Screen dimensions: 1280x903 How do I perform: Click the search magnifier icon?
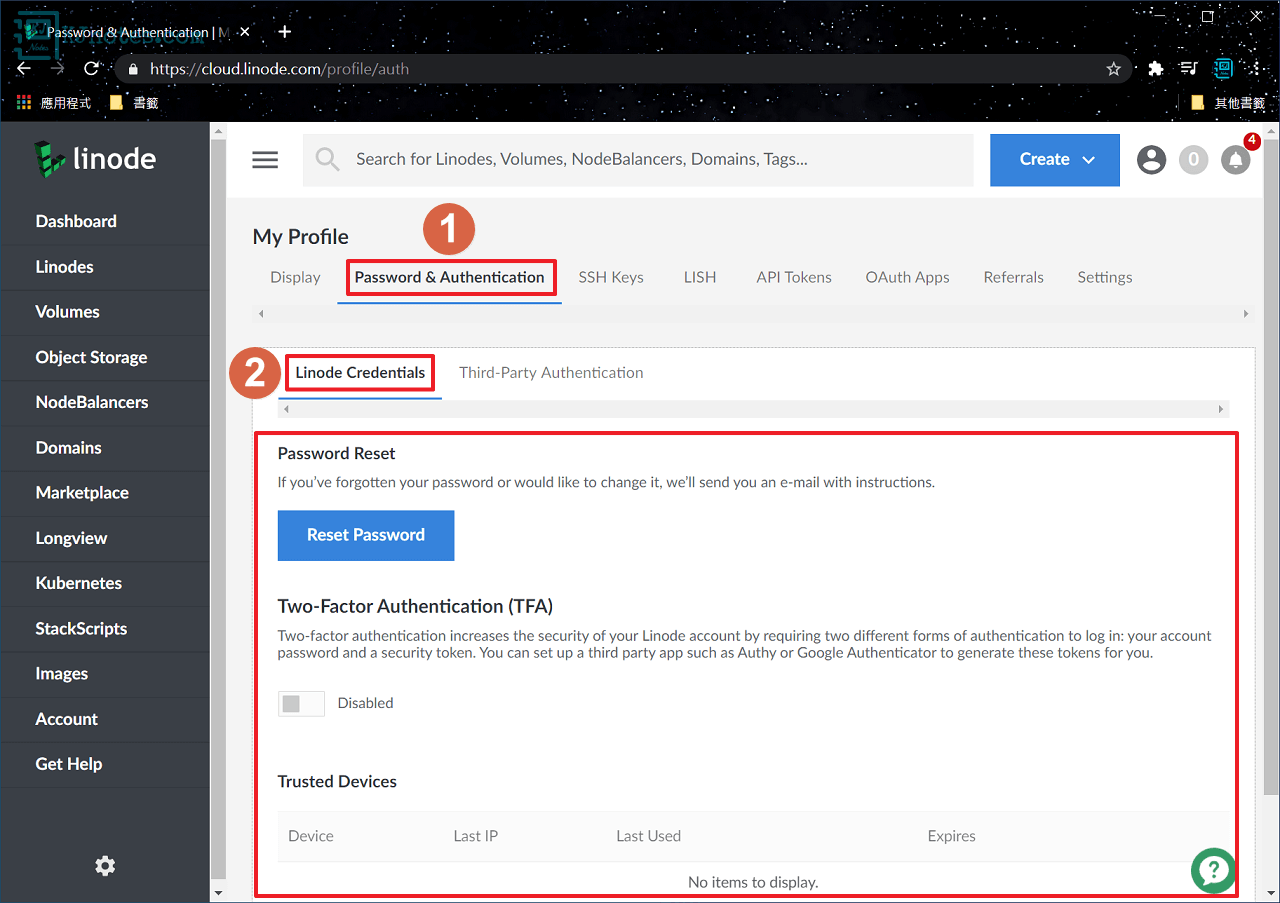328,159
